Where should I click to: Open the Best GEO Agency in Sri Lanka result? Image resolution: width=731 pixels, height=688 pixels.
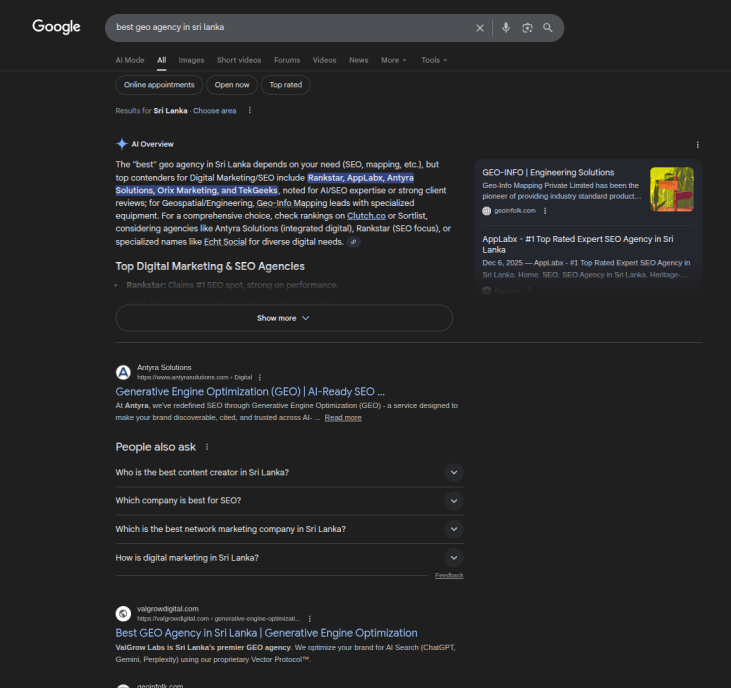pos(266,633)
